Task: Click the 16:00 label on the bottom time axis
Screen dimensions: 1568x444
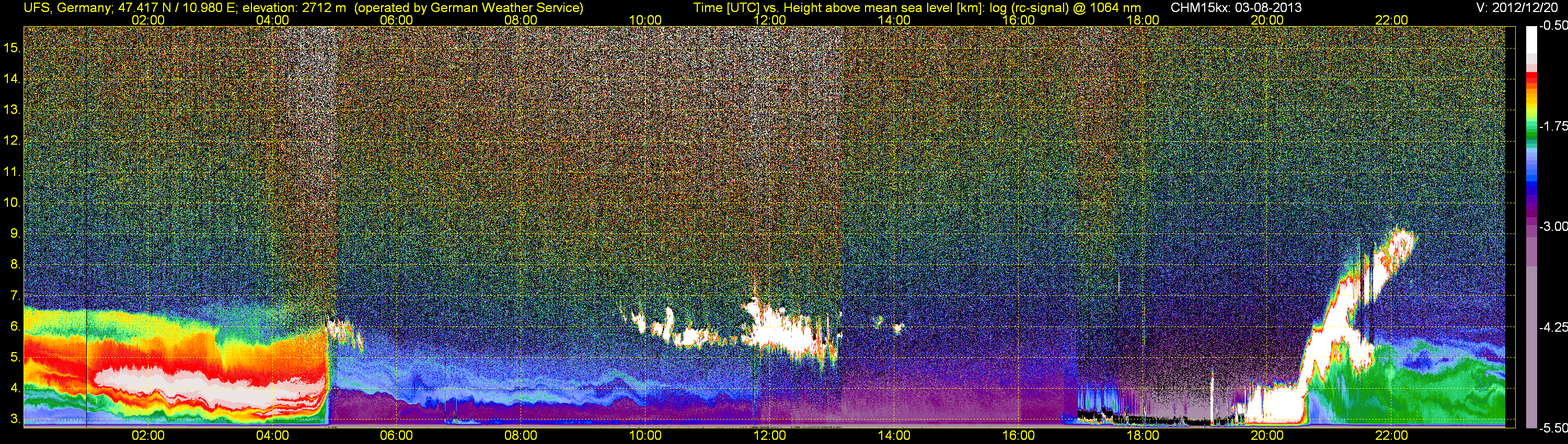Action: click(x=1018, y=436)
